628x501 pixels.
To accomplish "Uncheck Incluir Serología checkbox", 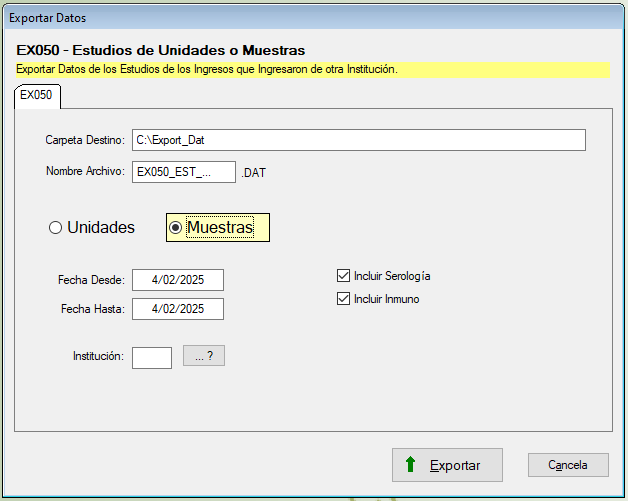I will (344, 276).
